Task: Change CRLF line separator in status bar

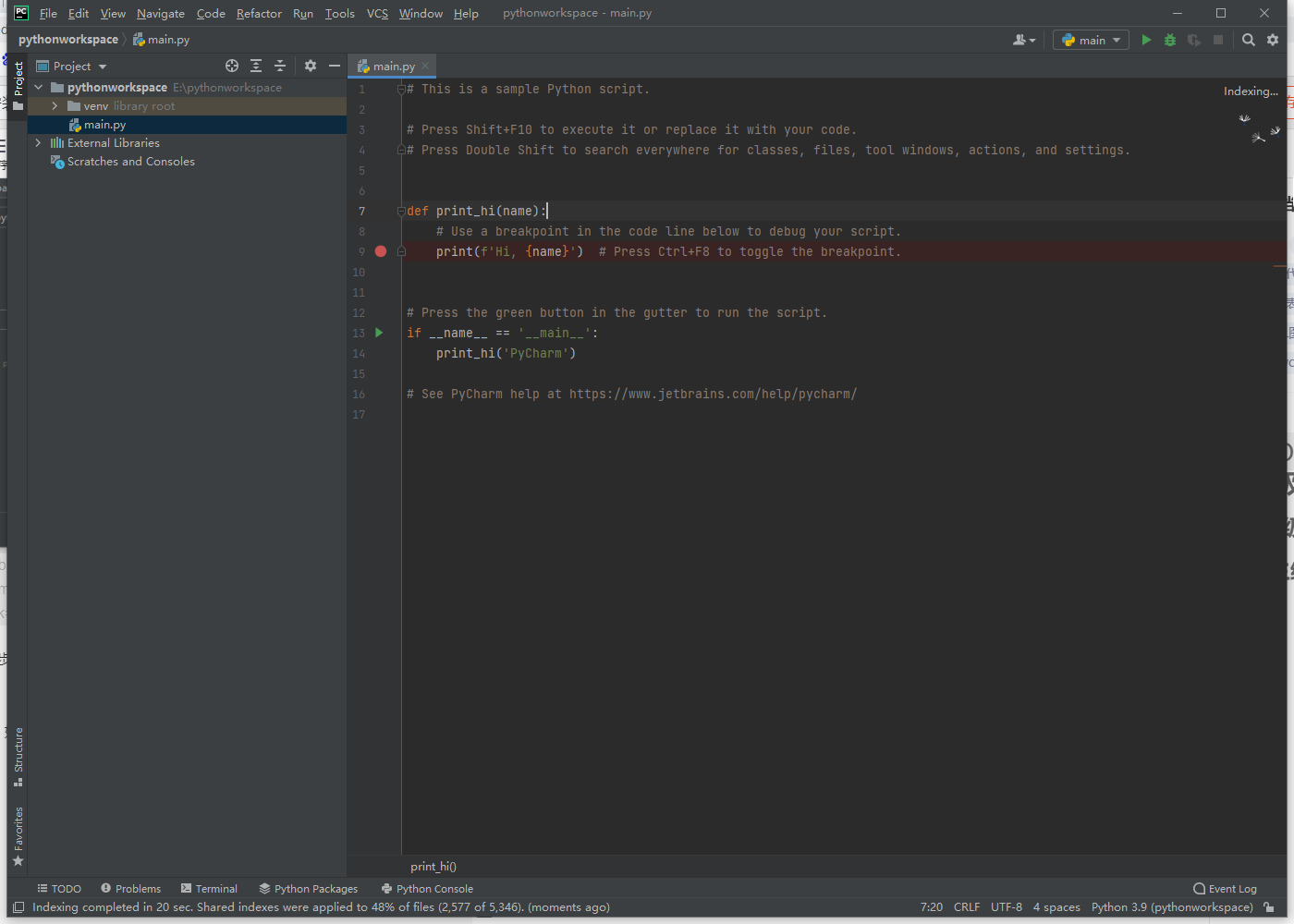Action: point(967,907)
